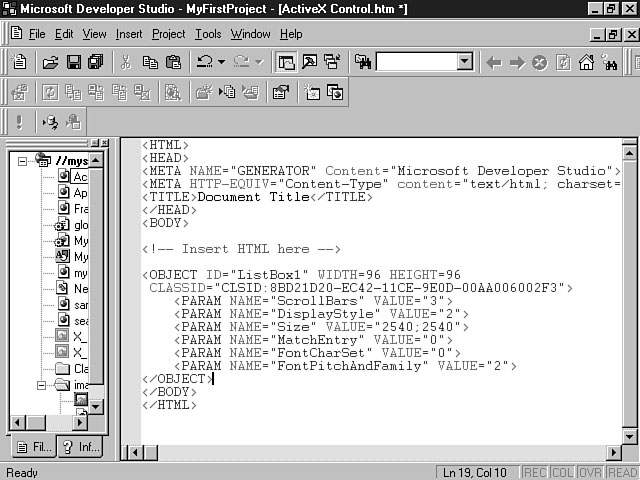Click the editor horizontal scrollbar right arrow
Screen dimensions: 640x480
[x=614, y=453]
